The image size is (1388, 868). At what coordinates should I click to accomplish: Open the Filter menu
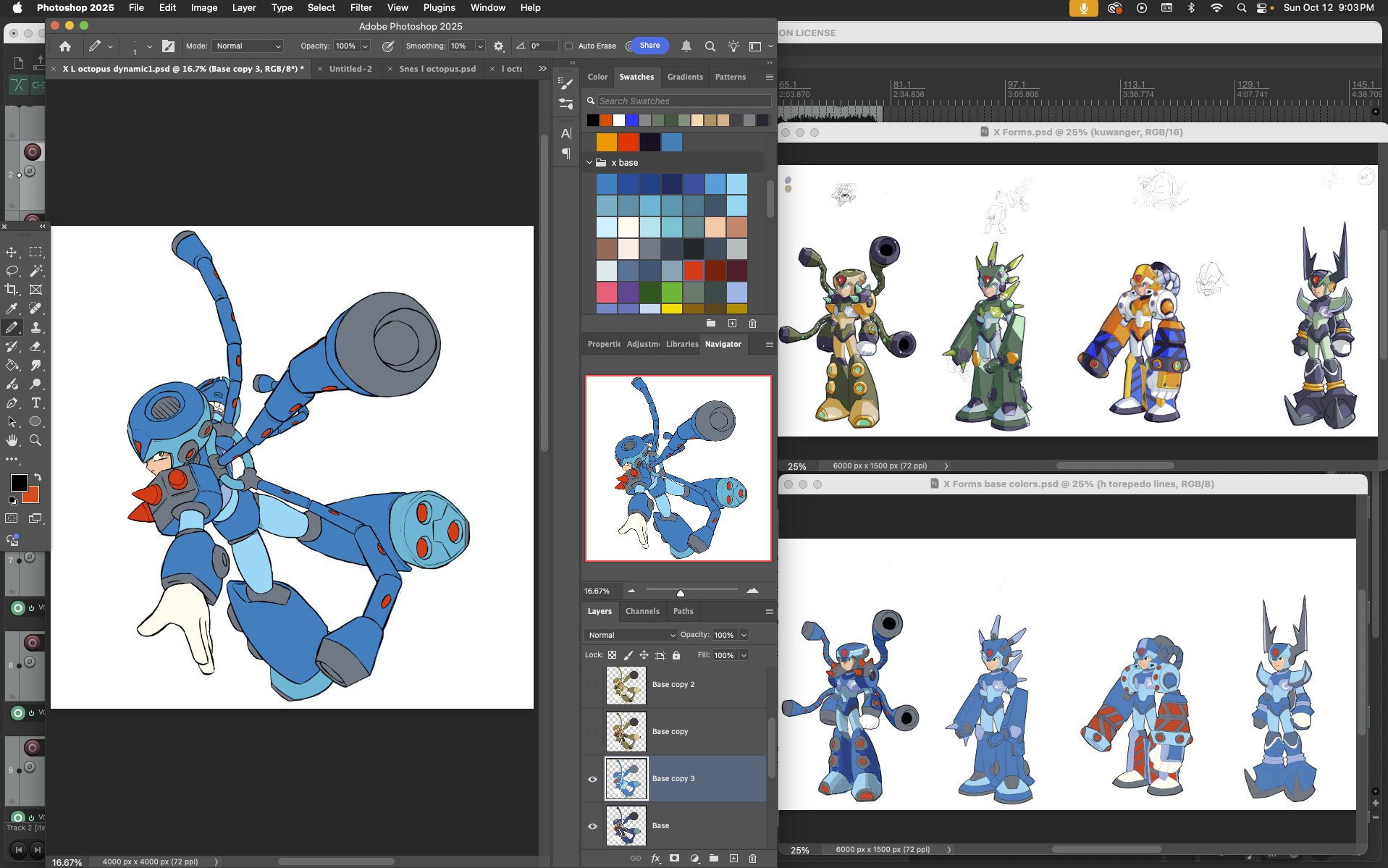pos(361,7)
